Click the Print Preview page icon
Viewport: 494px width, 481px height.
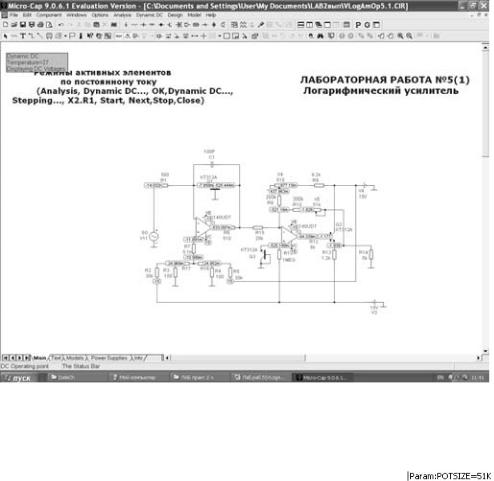click(x=49, y=25)
